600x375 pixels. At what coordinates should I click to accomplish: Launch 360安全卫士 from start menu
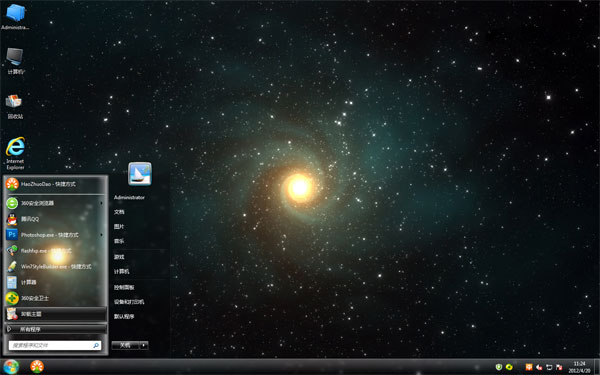[x=55, y=298]
